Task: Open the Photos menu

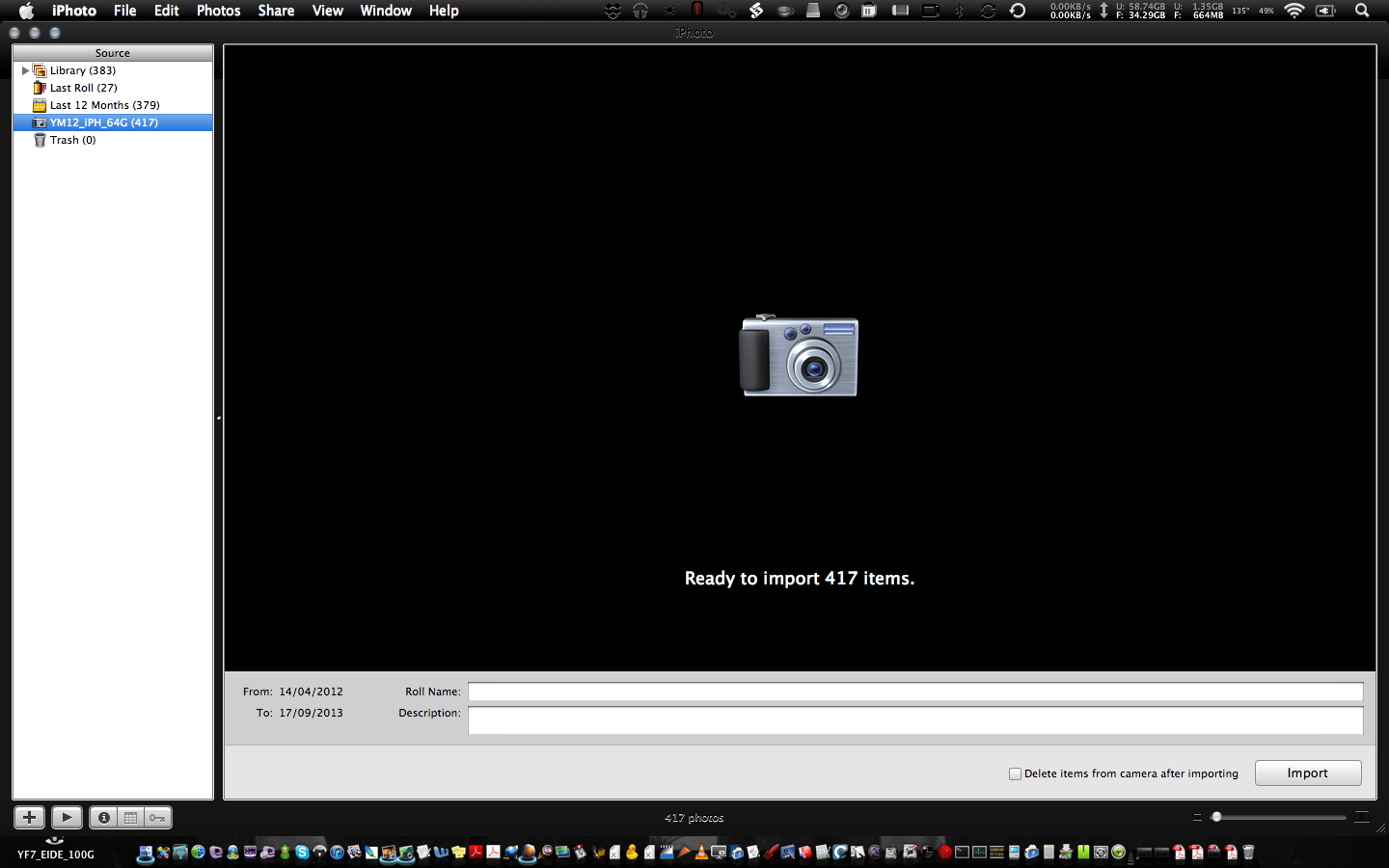Action: point(218,11)
